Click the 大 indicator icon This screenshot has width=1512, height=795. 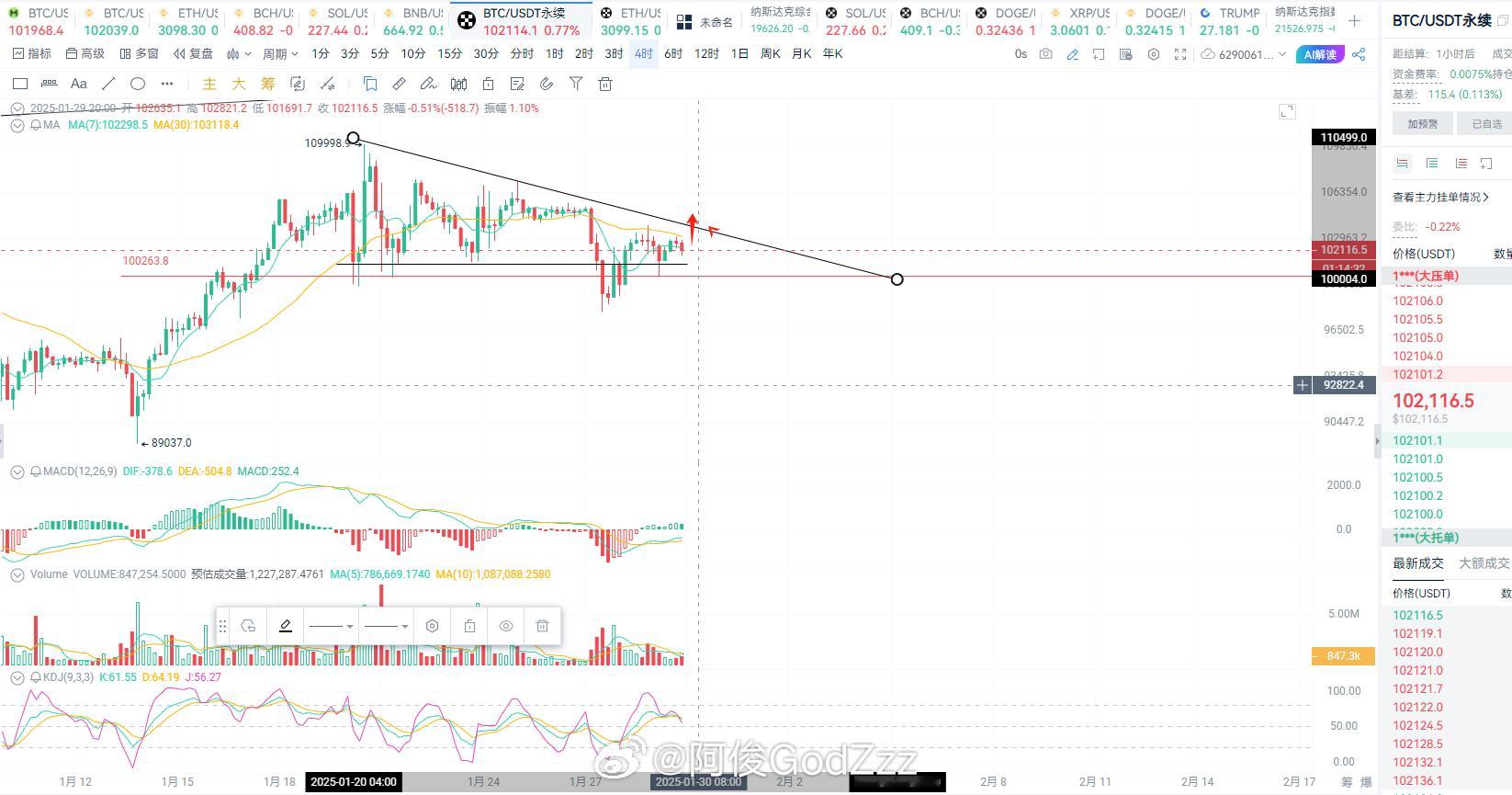coord(239,84)
